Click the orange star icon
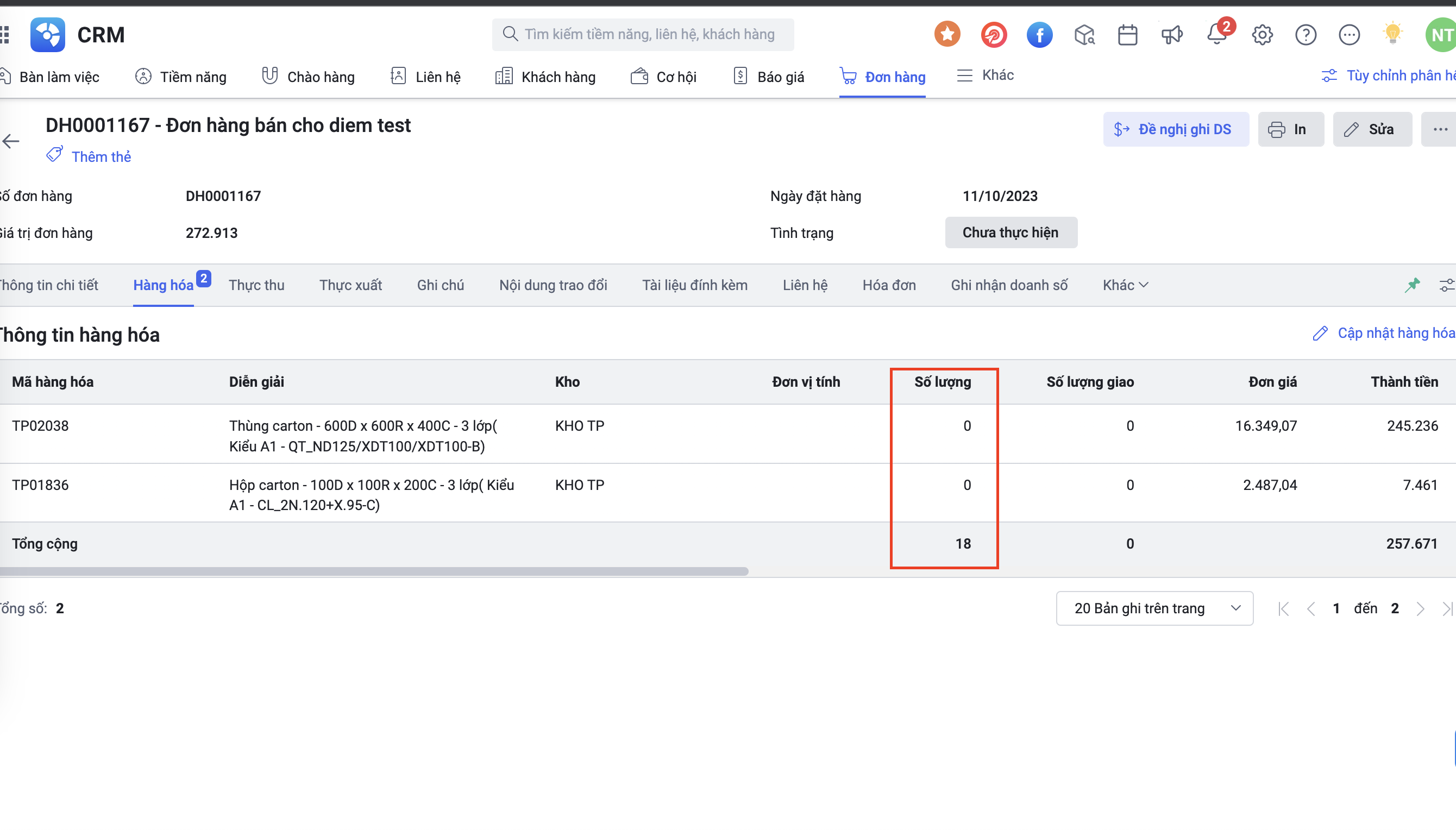 click(x=947, y=34)
